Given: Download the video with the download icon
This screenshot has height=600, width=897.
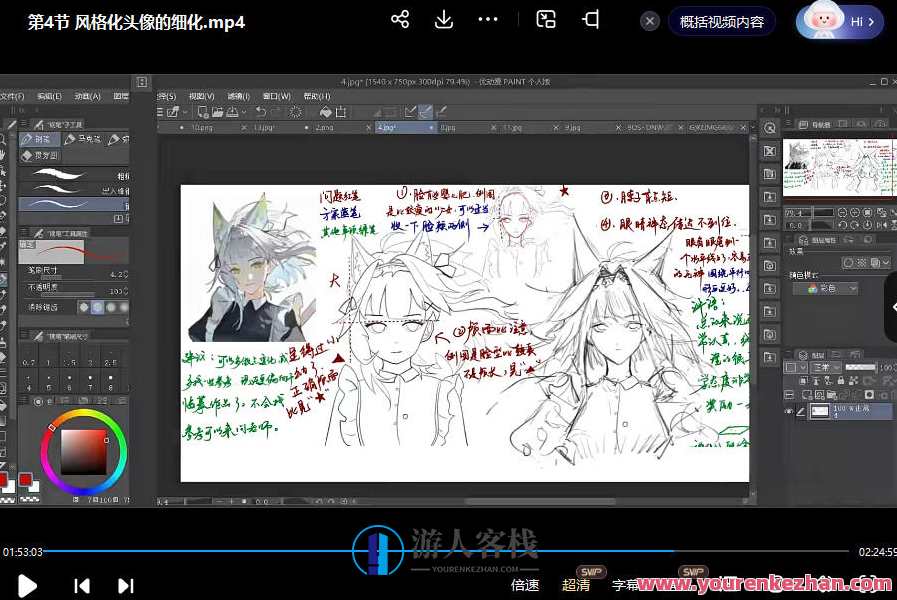Looking at the screenshot, I should tap(444, 20).
